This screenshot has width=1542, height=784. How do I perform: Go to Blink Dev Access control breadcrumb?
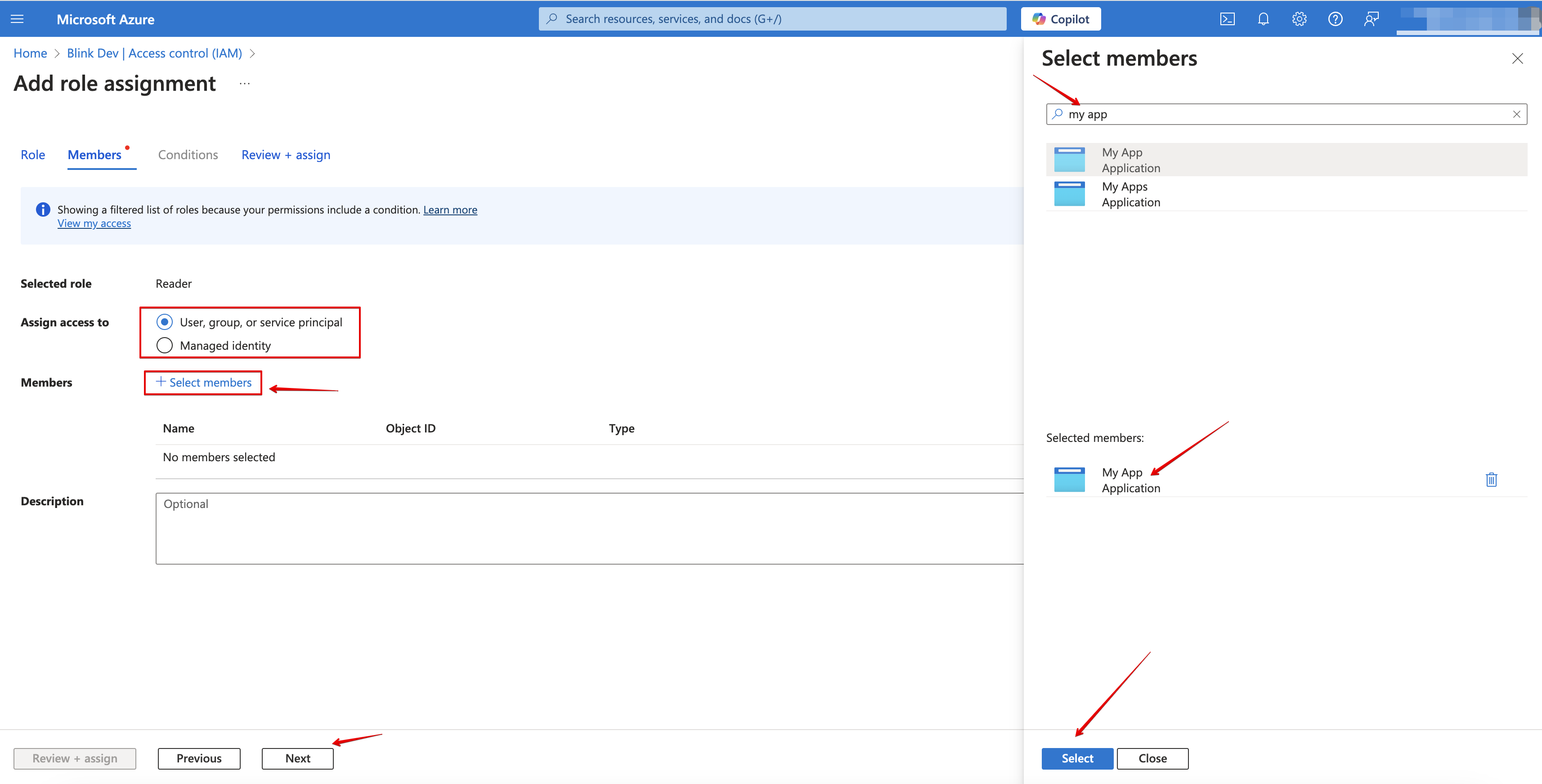coord(154,53)
